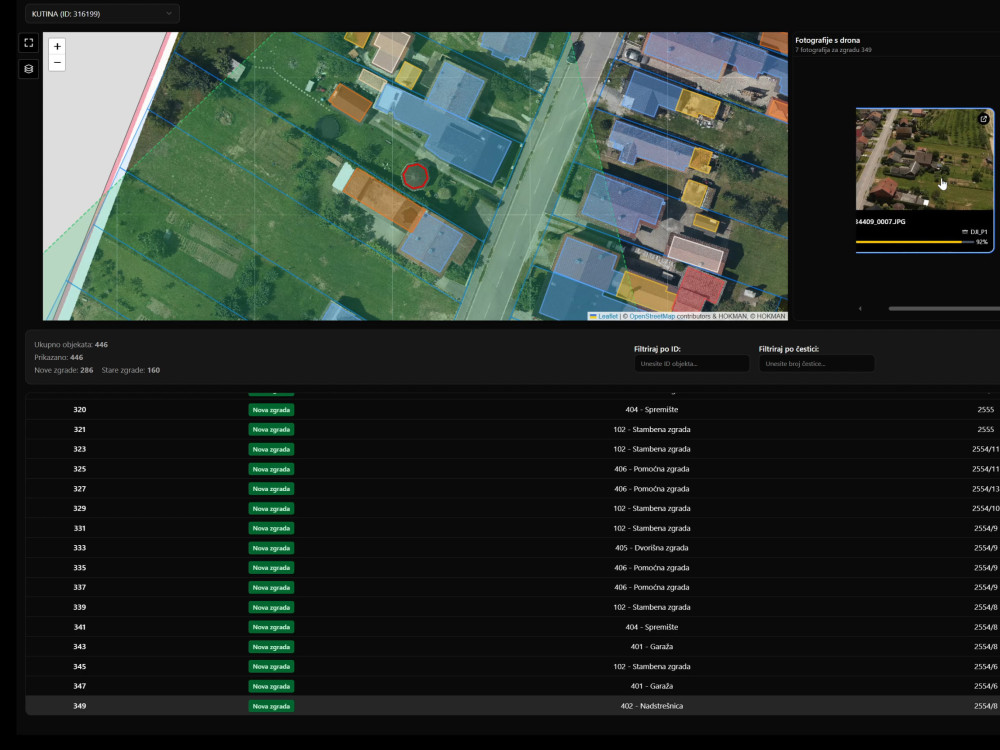Select table row with ID 325
The height and width of the screenshot is (750, 1000).
tap(513, 469)
